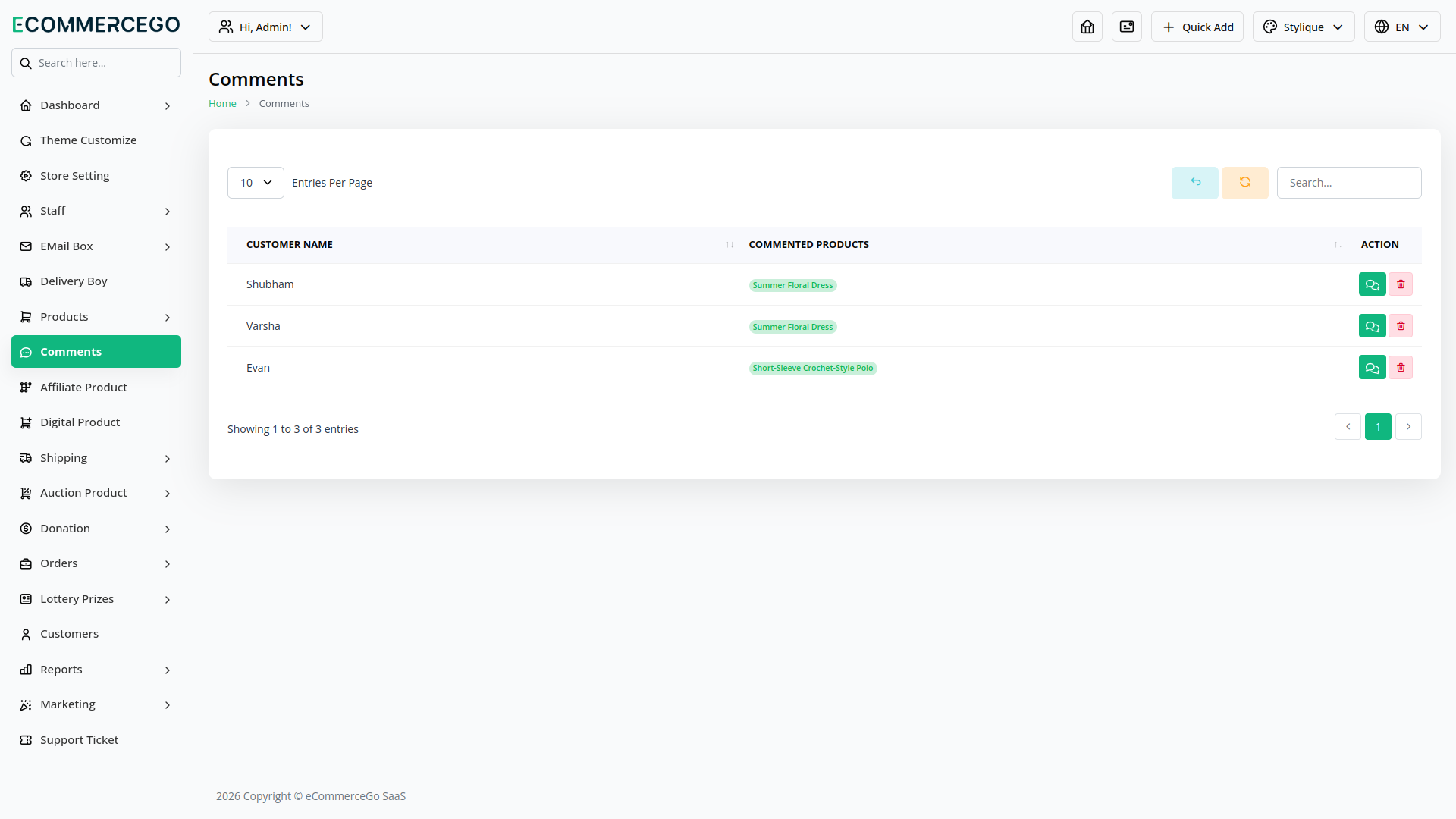Expand the Orders sidebar menu

(96, 563)
